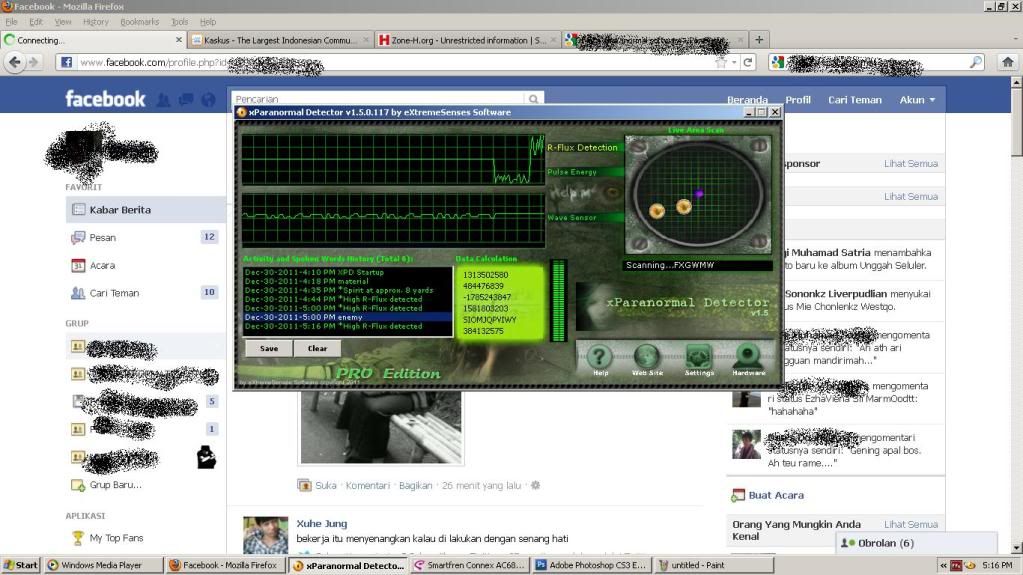Open Help in xParanormal Detector
This screenshot has height=575, width=1023.
click(x=599, y=359)
